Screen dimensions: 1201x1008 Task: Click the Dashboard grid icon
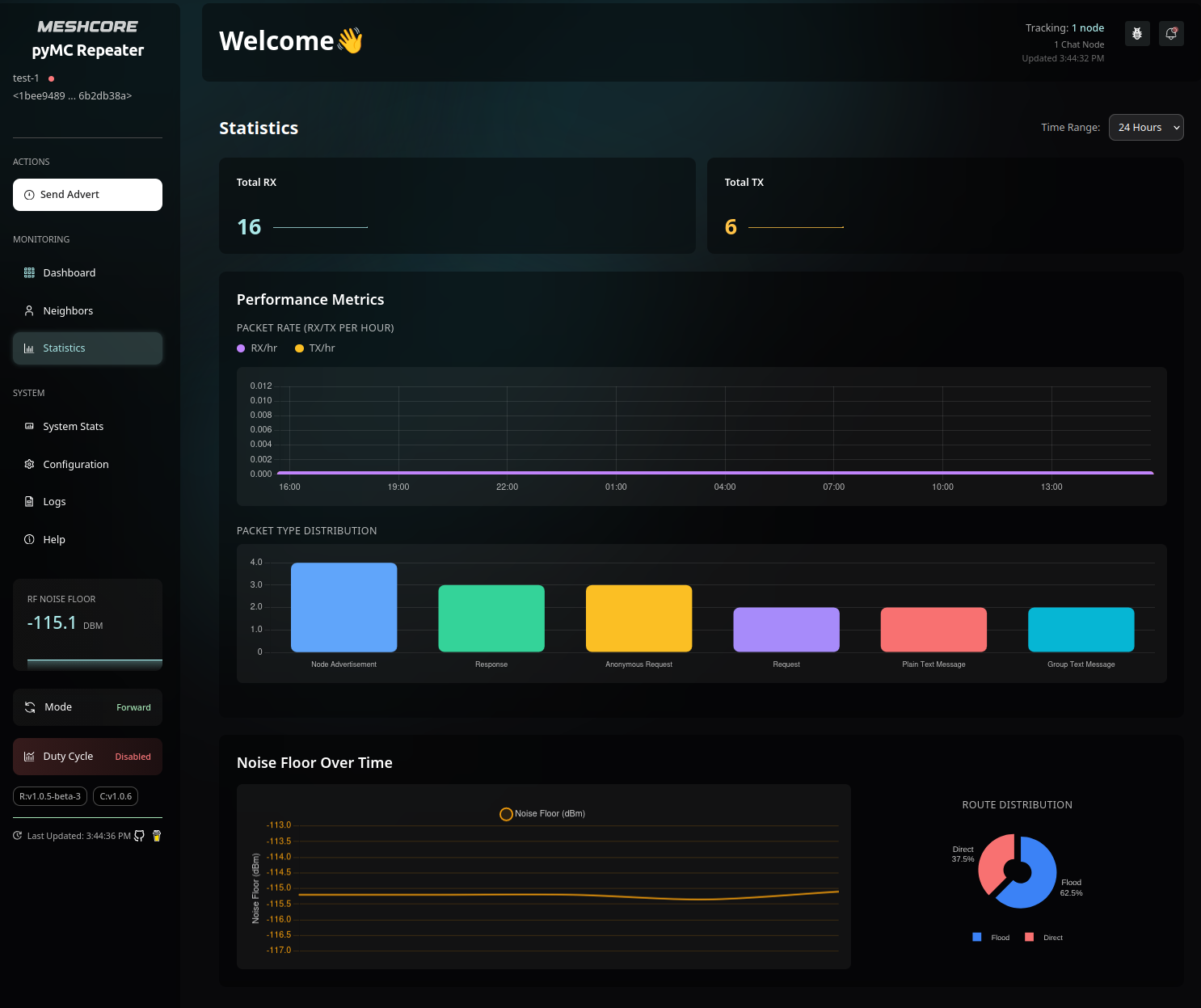(29, 273)
